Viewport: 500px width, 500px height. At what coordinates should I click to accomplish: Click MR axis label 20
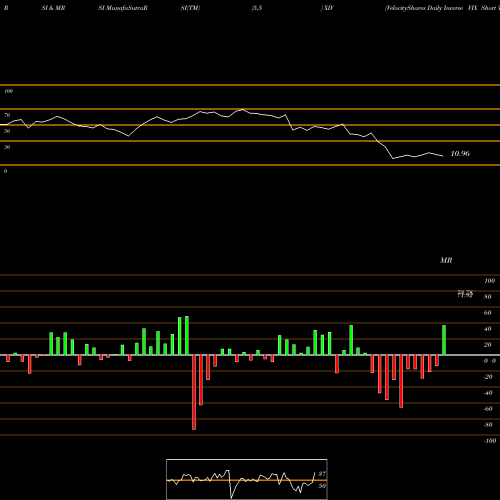(488, 345)
